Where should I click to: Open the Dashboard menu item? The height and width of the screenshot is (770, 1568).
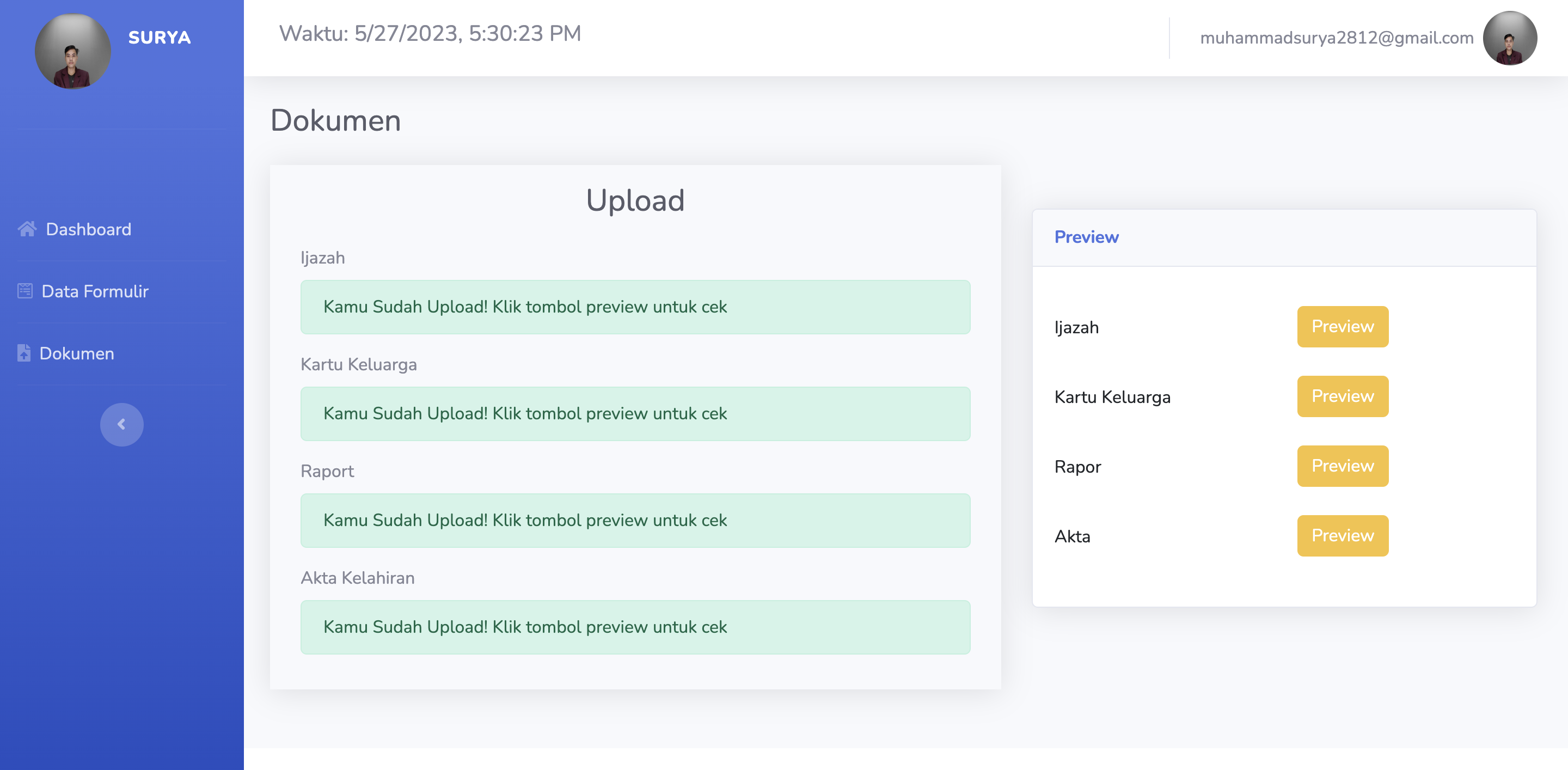[88, 229]
